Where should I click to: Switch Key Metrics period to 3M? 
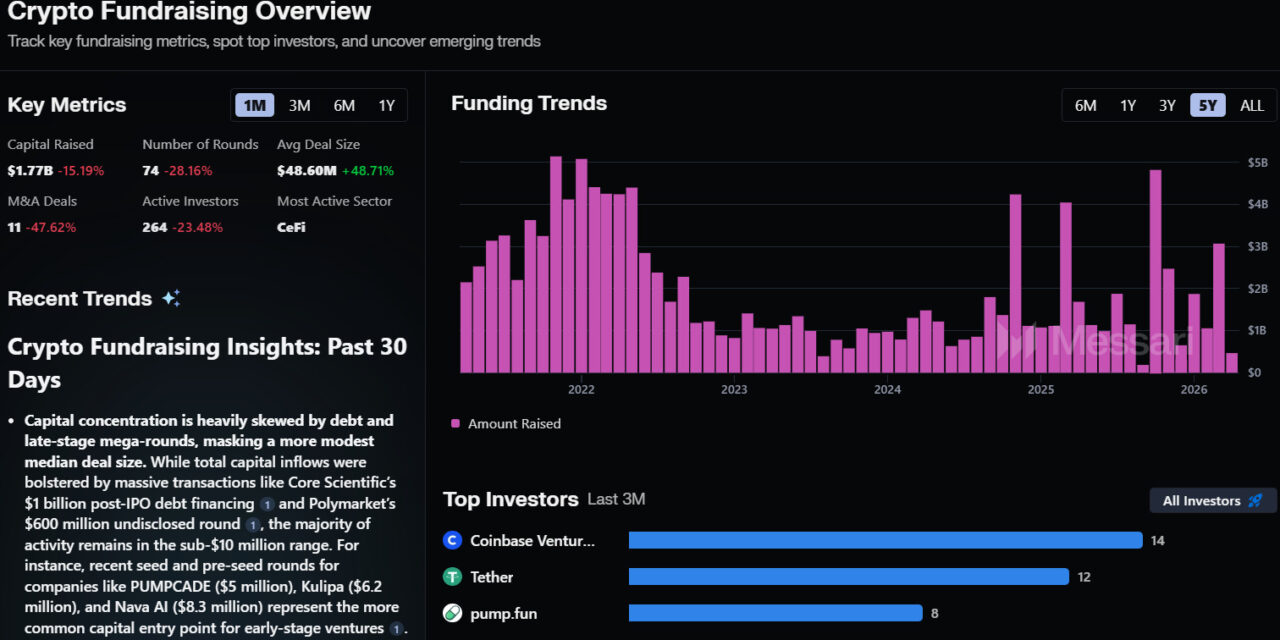tap(300, 104)
